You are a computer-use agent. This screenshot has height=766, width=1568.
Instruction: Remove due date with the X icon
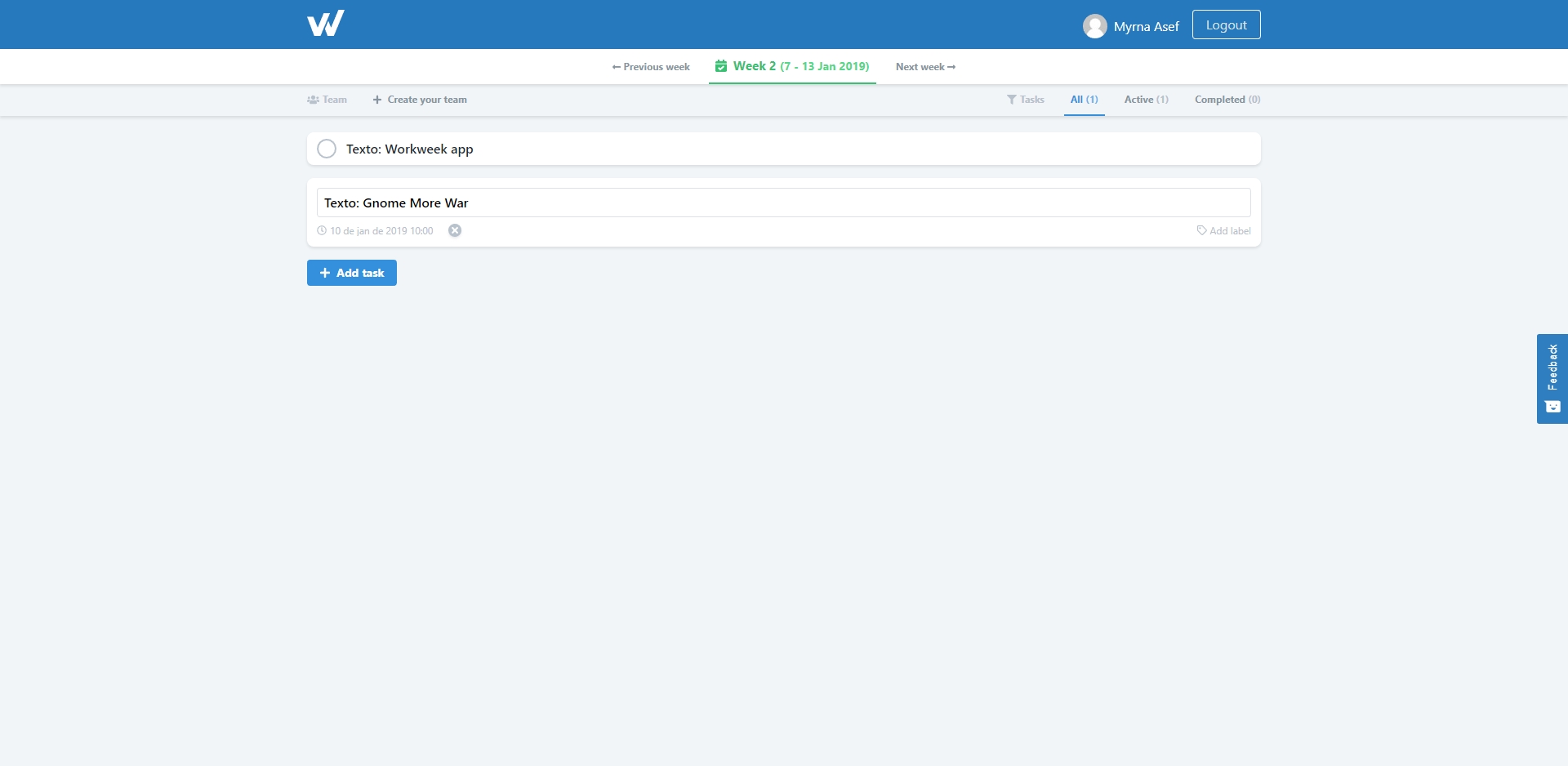click(455, 231)
